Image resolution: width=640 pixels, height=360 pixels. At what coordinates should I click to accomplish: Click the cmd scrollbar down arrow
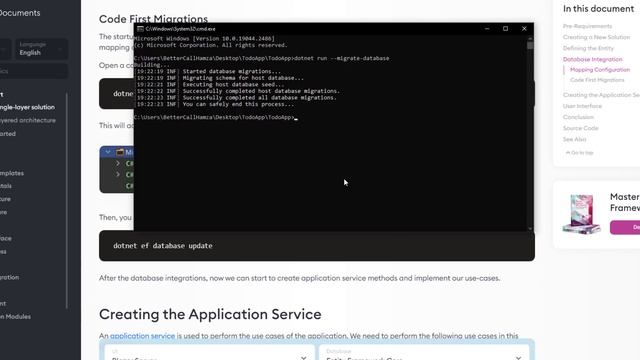(x=530, y=228)
